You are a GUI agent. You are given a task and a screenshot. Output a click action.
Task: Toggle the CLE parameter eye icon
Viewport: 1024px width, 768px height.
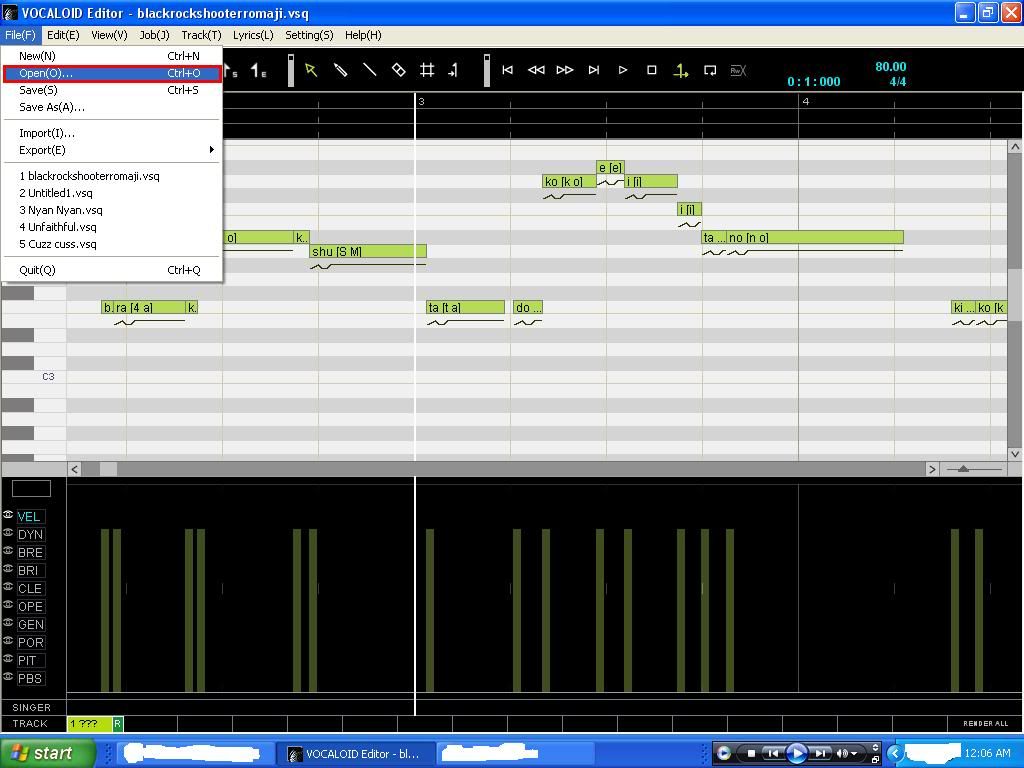8,586
